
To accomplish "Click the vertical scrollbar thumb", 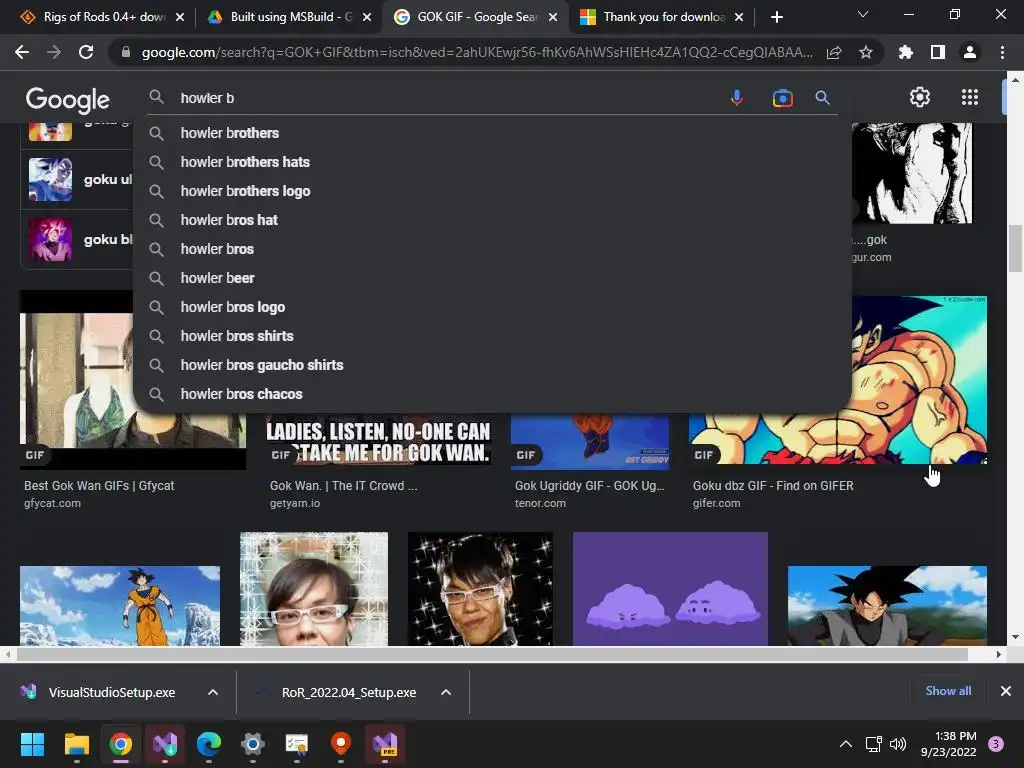I will click(x=1015, y=248).
